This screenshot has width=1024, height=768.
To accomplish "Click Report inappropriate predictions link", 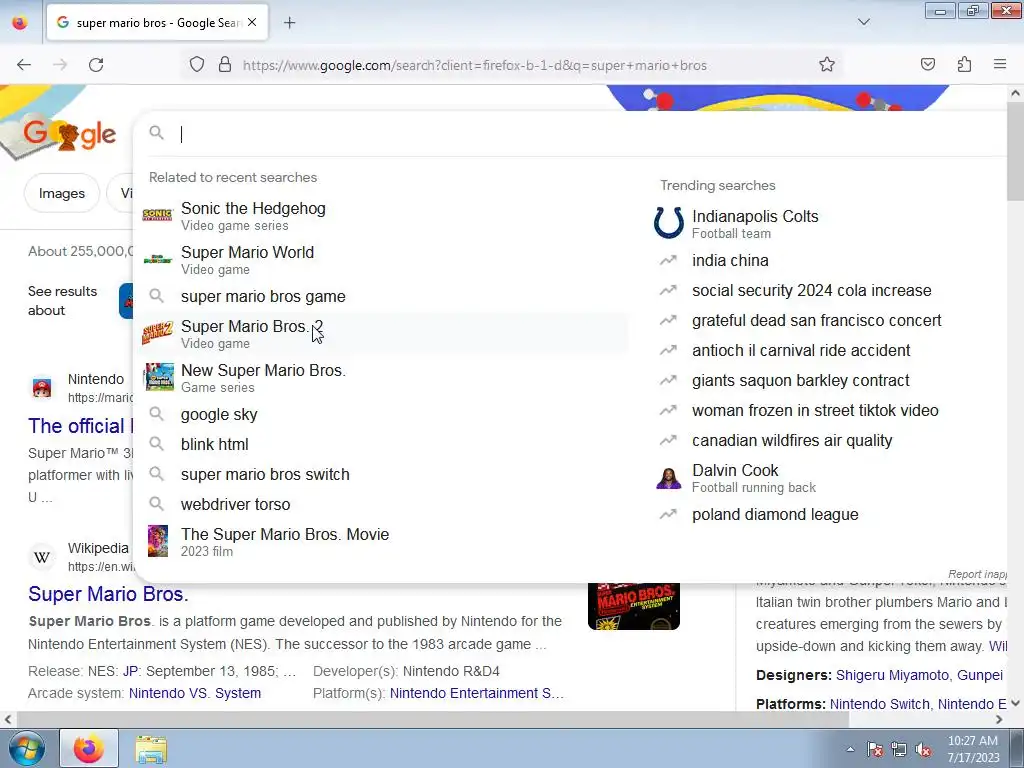I will click(977, 574).
